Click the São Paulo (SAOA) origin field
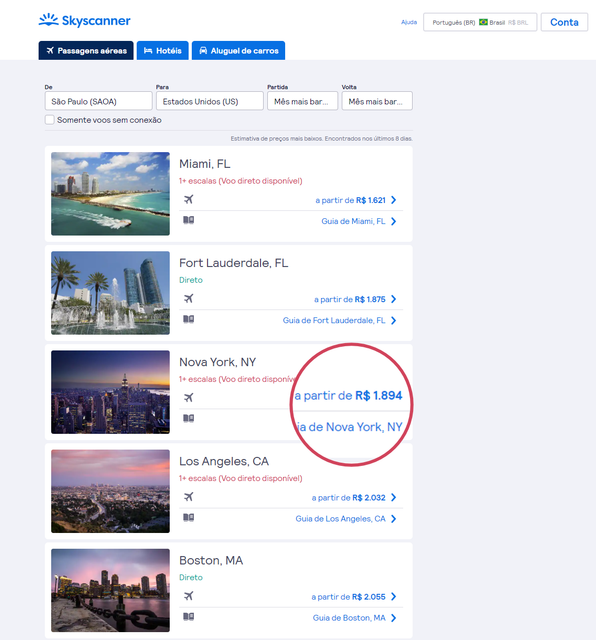Screen dimensions: 596x640 pyautogui.click(x=98, y=101)
